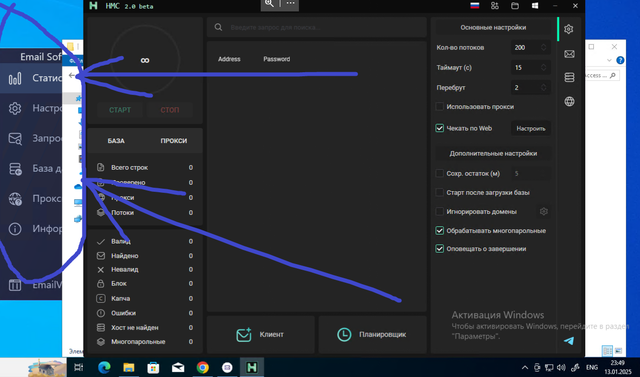Uncheck Оповещать о завершении checkbox

click(440, 248)
